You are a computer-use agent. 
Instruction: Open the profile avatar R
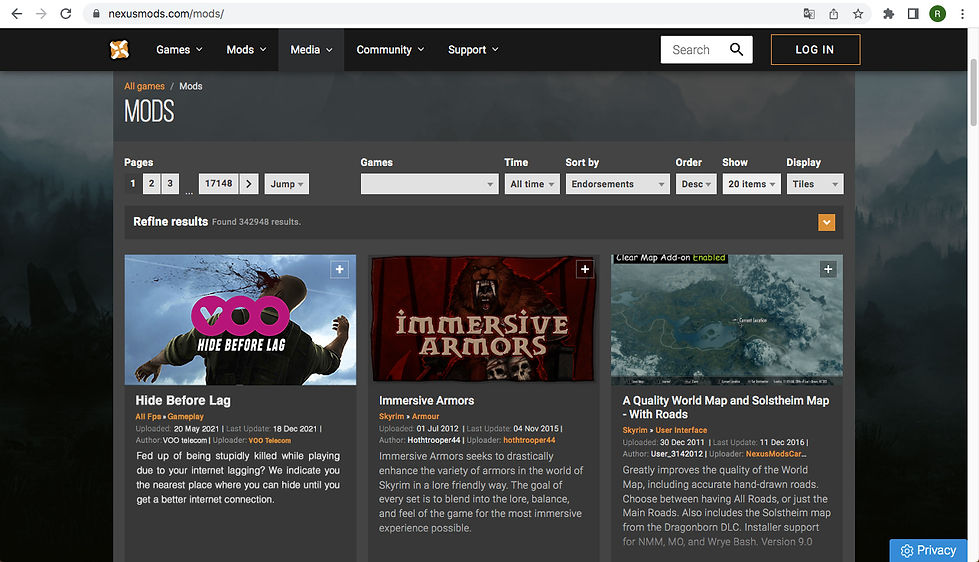[937, 14]
